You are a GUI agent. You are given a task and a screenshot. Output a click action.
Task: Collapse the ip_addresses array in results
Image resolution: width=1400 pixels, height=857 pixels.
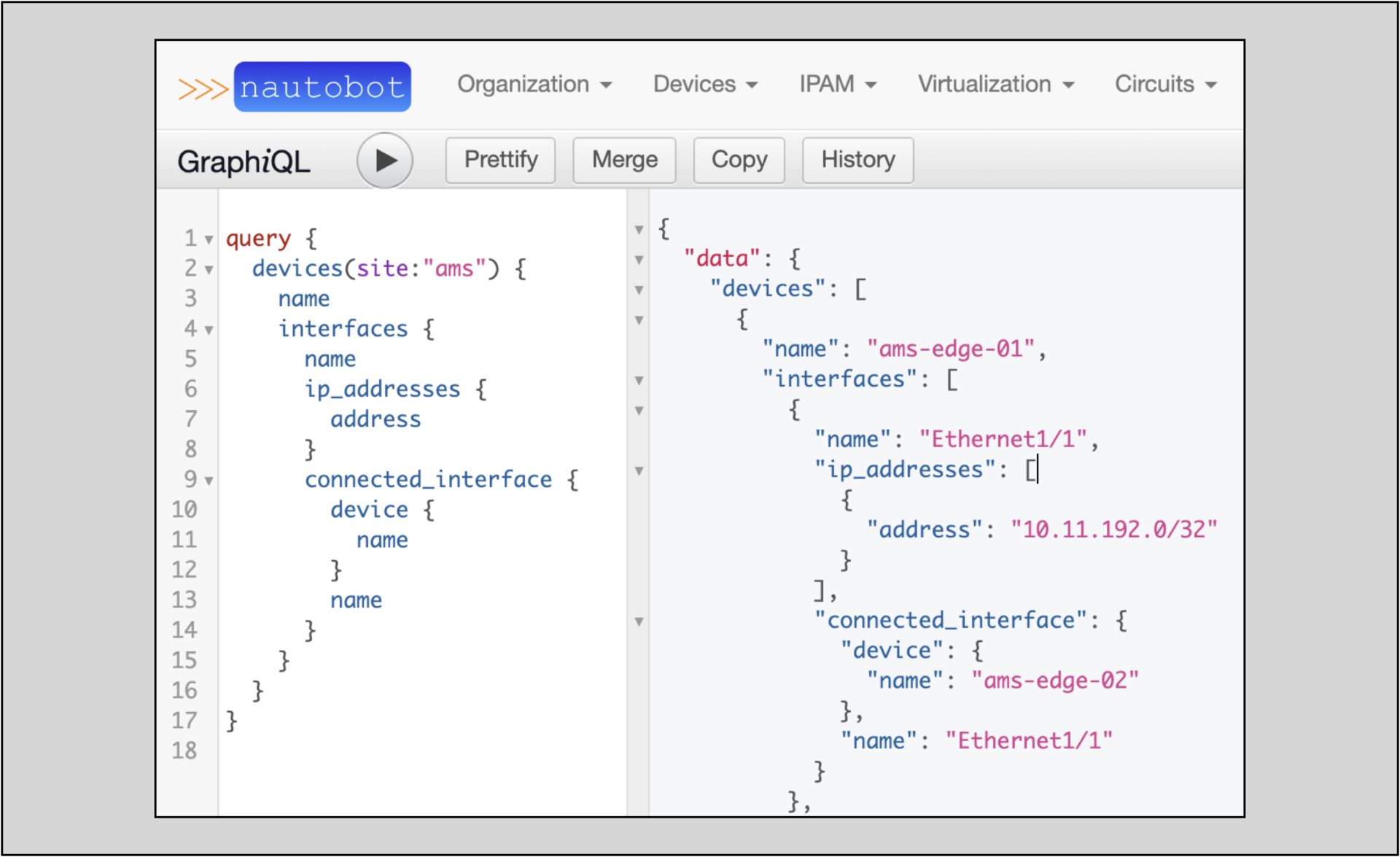click(x=639, y=472)
